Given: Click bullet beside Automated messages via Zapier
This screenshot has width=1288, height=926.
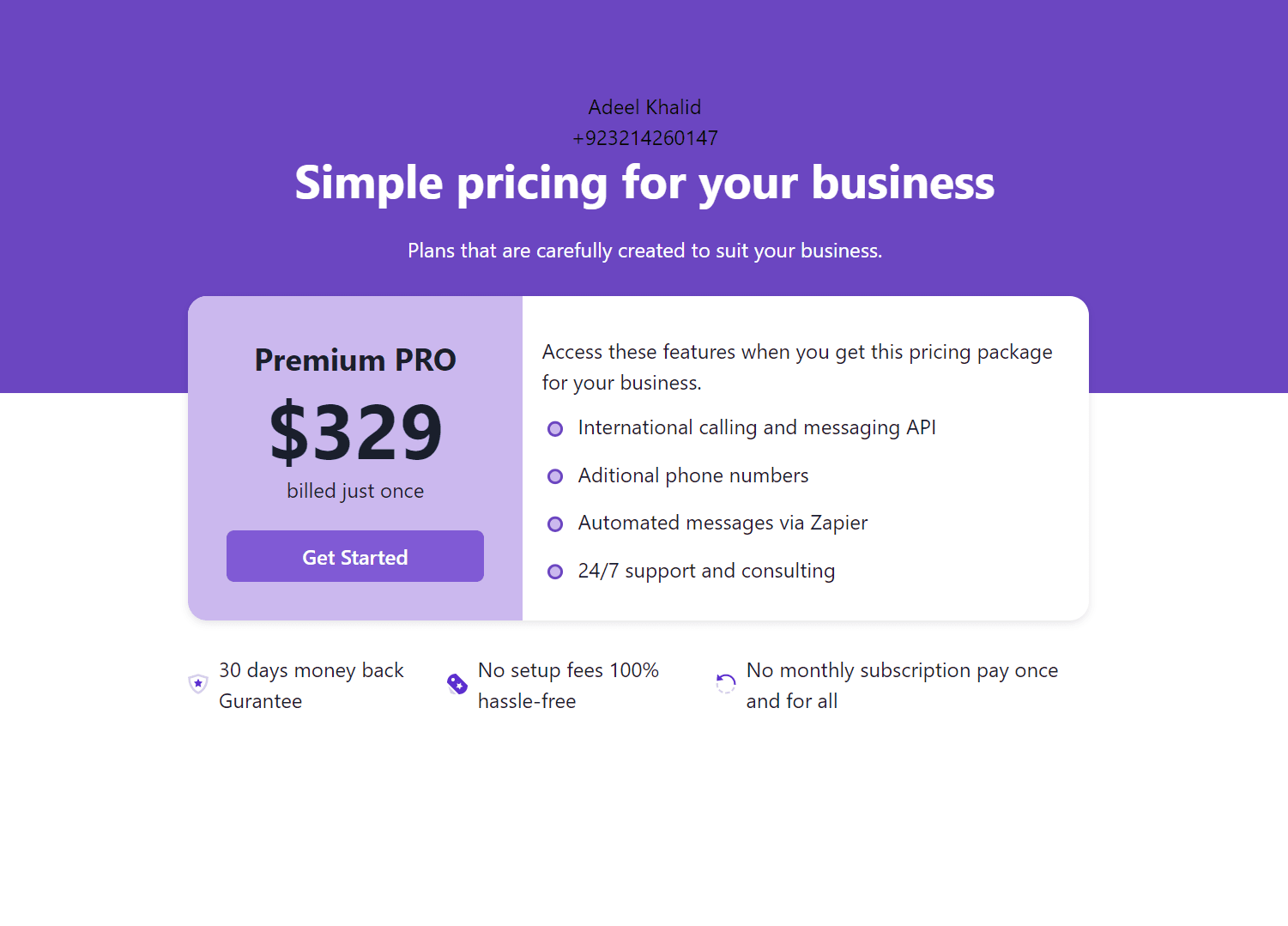Looking at the screenshot, I should 555,524.
